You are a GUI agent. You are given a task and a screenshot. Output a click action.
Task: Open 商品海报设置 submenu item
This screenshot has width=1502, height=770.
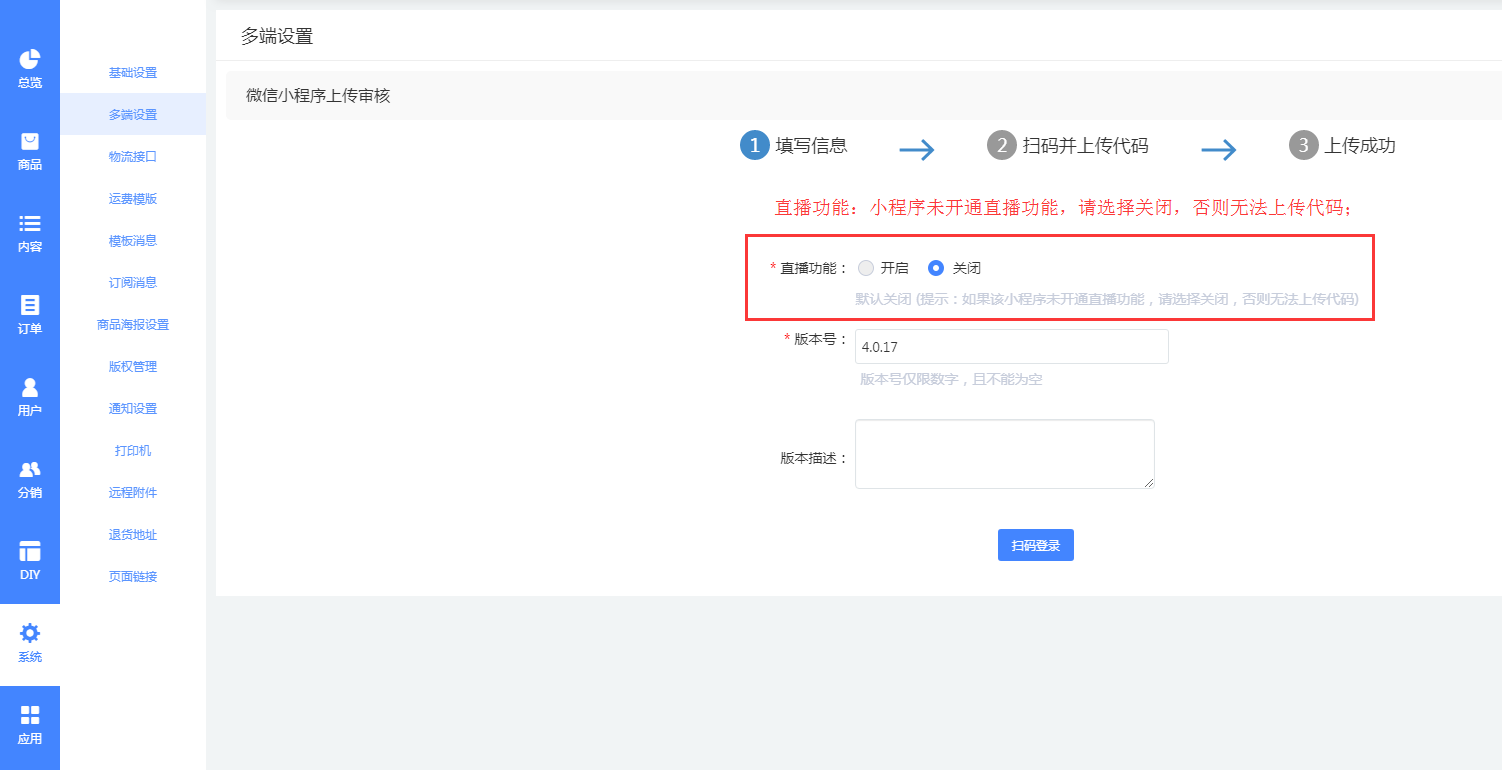coord(133,325)
